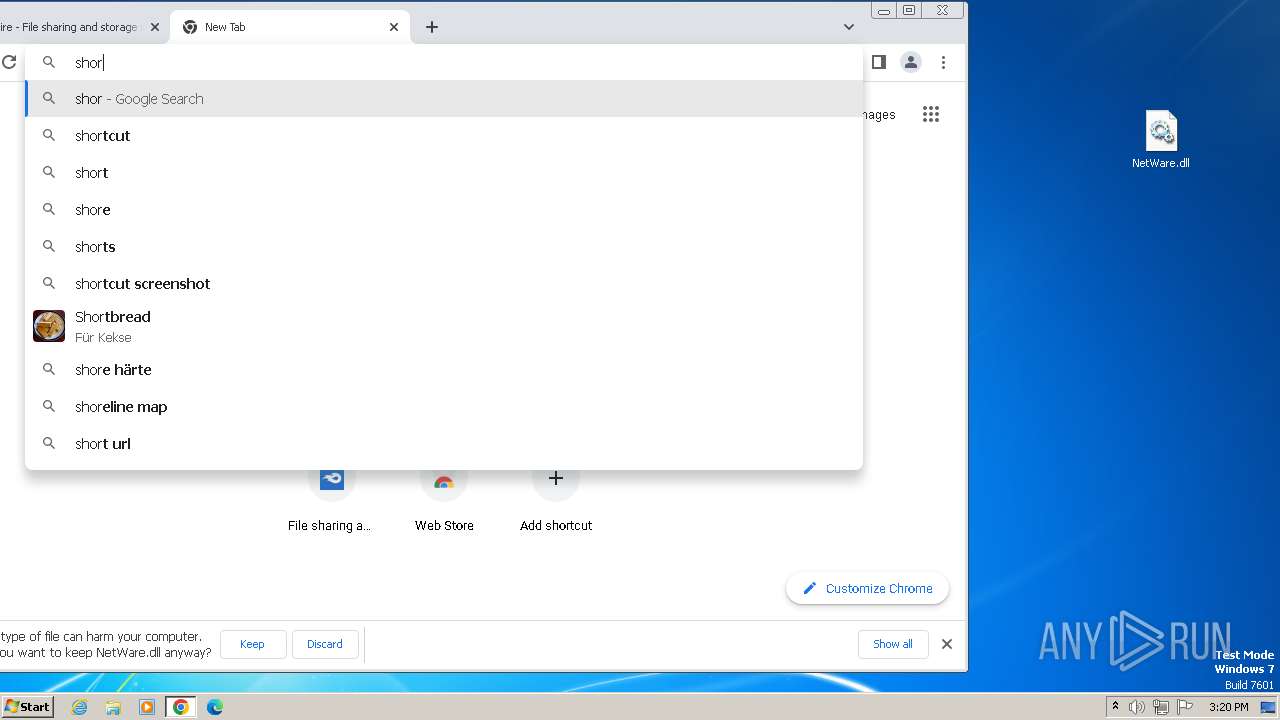Select the 'shor - Google Search' suggestion
The width and height of the screenshot is (1280, 720).
[x=444, y=99]
